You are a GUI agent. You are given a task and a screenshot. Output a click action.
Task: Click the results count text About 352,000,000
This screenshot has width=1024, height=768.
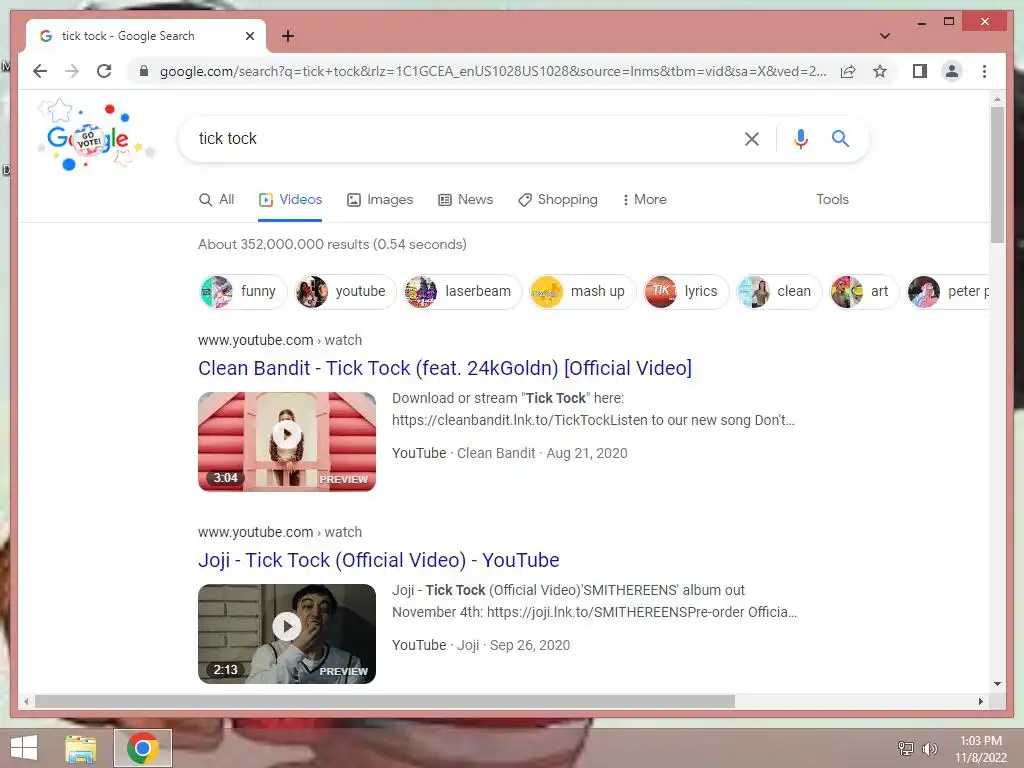[332, 244]
